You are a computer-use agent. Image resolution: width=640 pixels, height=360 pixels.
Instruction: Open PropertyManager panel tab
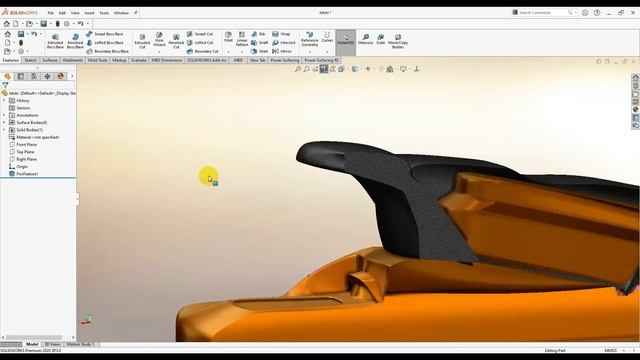point(20,76)
